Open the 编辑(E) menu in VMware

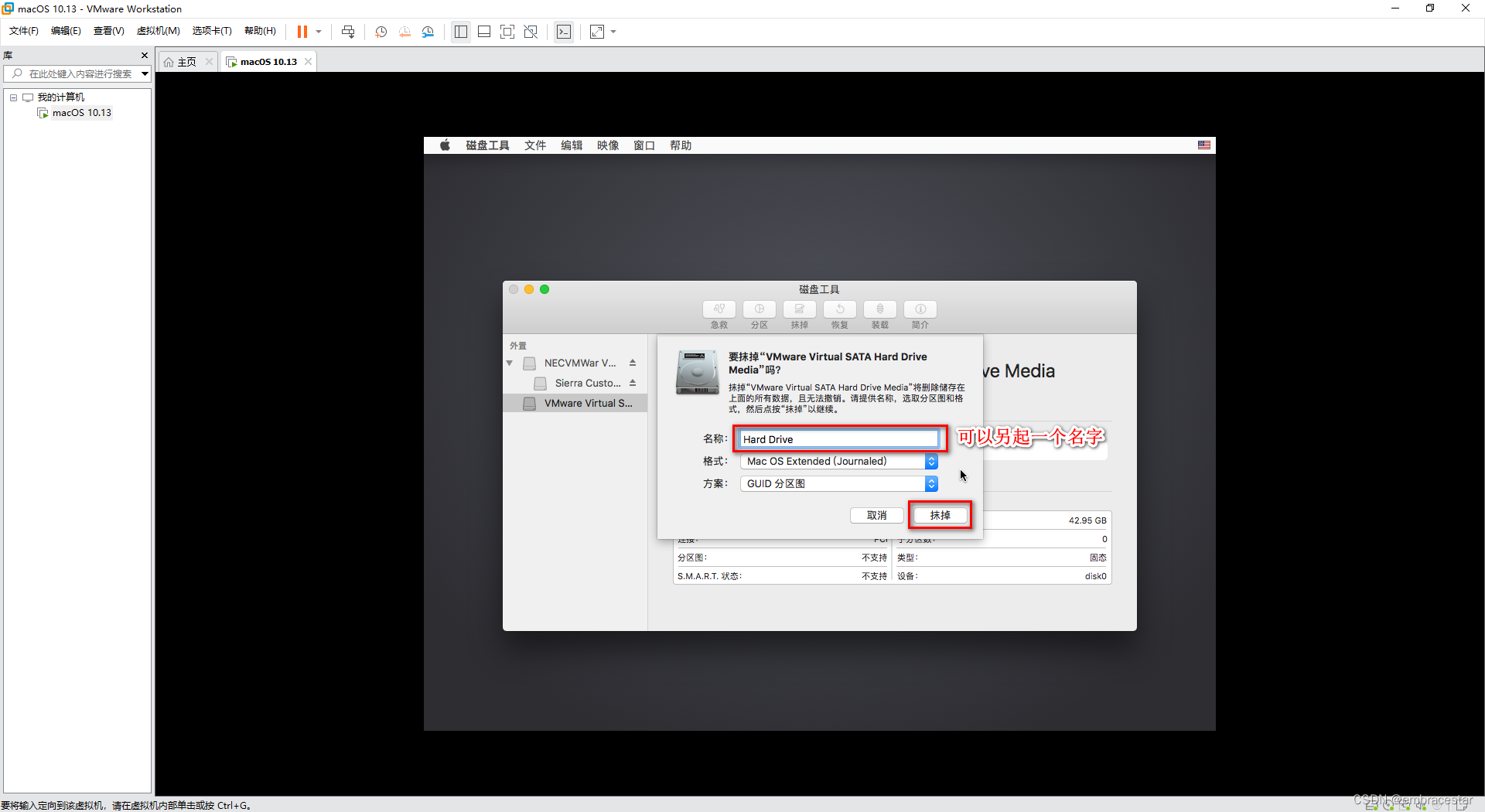click(x=66, y=31)
